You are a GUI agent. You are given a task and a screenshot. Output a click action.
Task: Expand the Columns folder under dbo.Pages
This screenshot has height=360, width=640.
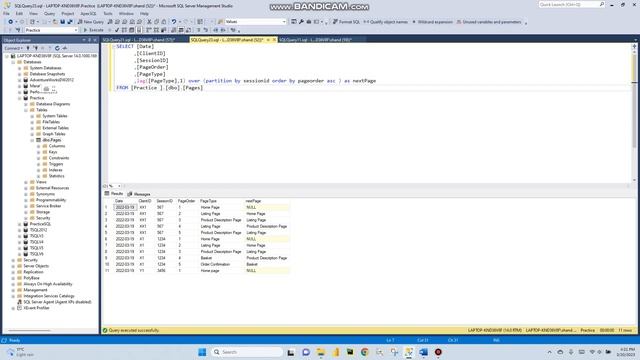(x=39, y=146)
